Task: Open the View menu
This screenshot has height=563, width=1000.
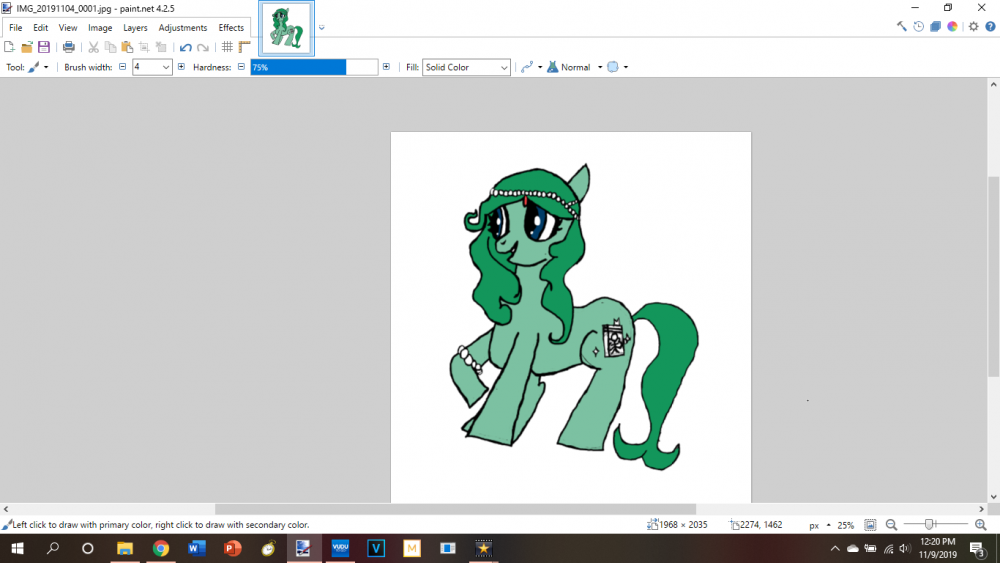Action: pos(68,27)
